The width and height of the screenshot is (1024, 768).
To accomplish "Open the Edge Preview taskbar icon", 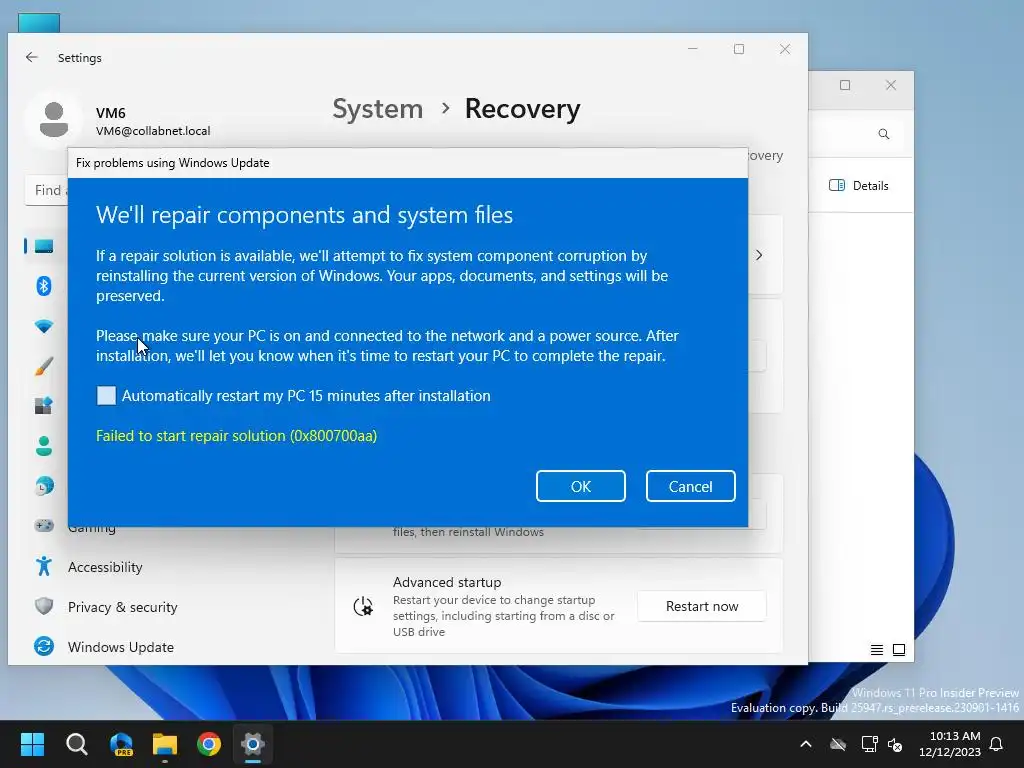I will (121, 744).
